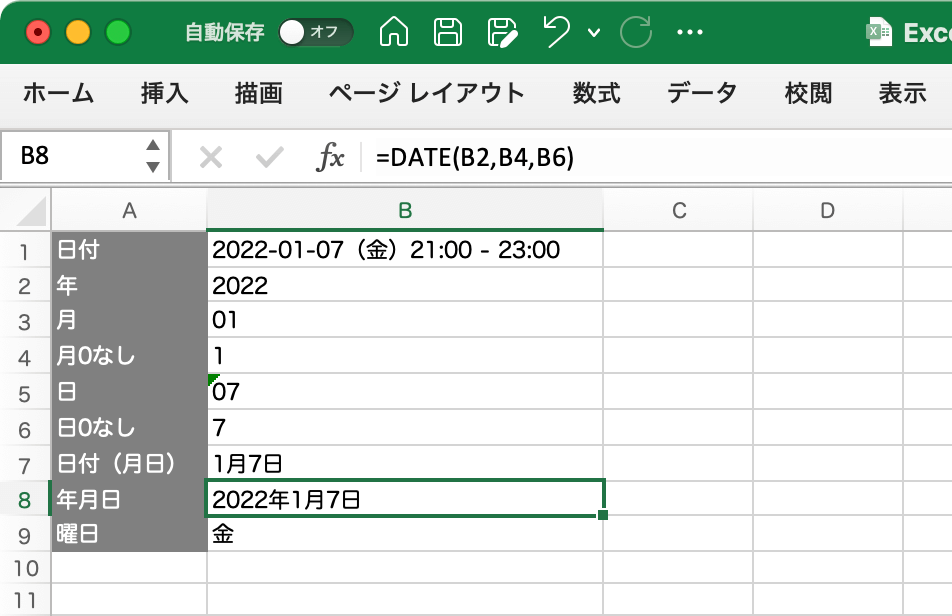
Task: Select cell B1 containing the date string
Action: 405,249
